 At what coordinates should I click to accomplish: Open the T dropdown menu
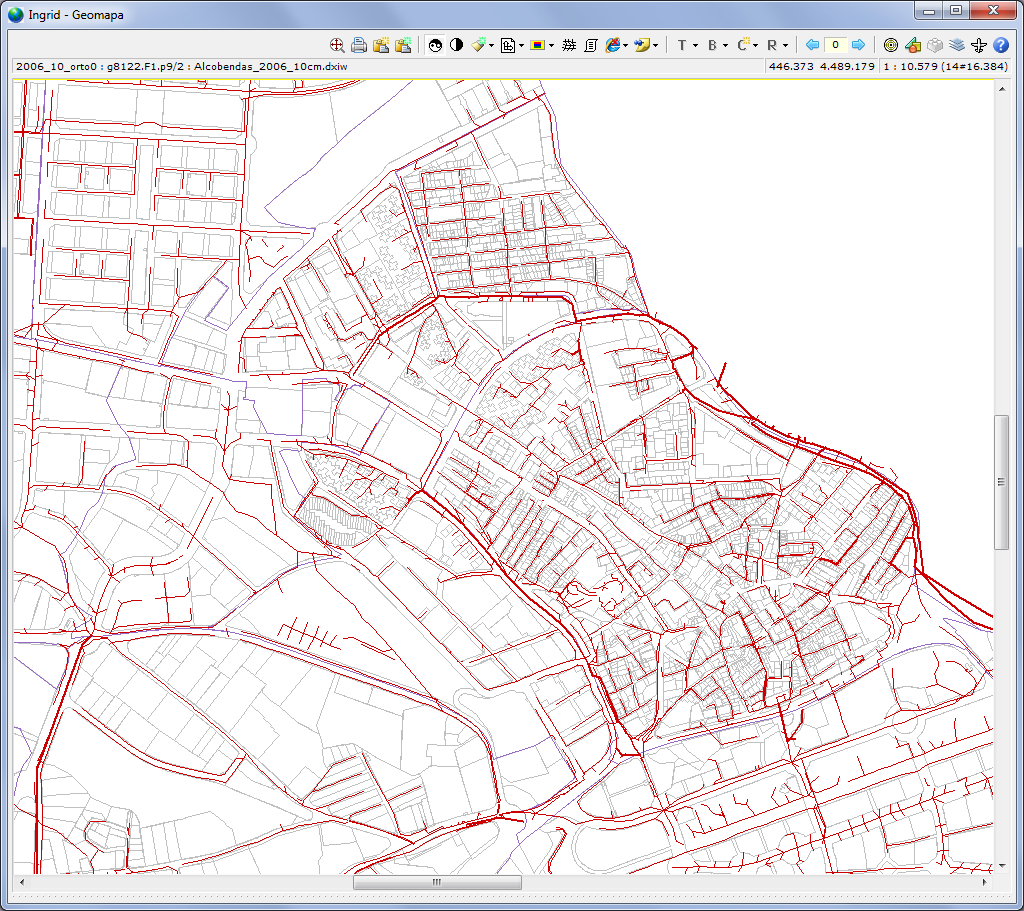686,45
